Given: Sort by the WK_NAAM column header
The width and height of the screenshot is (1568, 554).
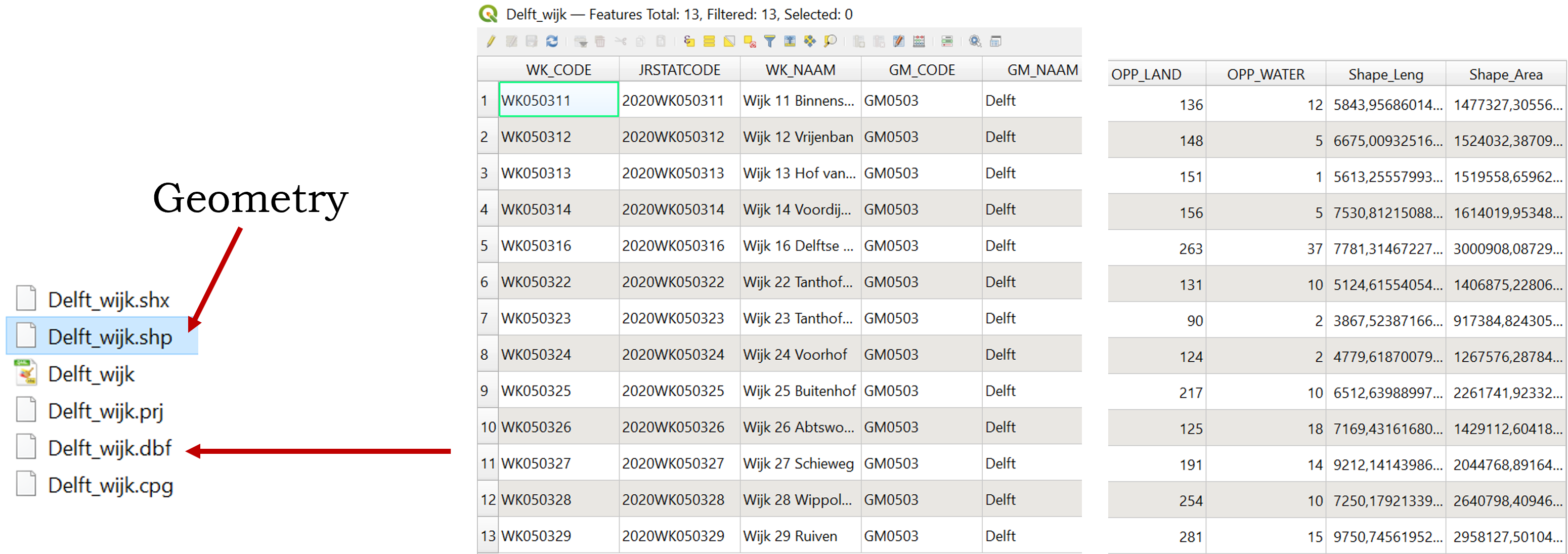Looking at the screenshot, I should click(800, 69).
